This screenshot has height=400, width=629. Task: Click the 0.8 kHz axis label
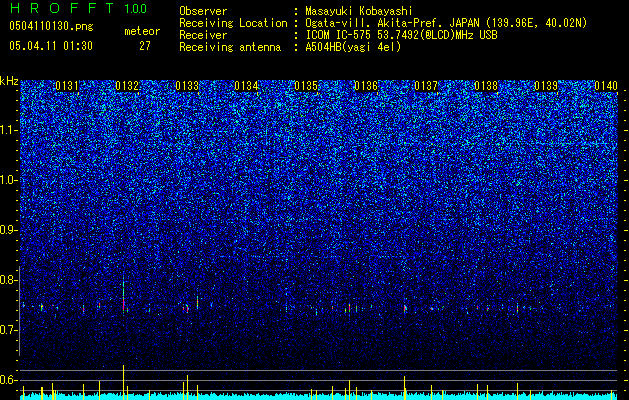9,280
